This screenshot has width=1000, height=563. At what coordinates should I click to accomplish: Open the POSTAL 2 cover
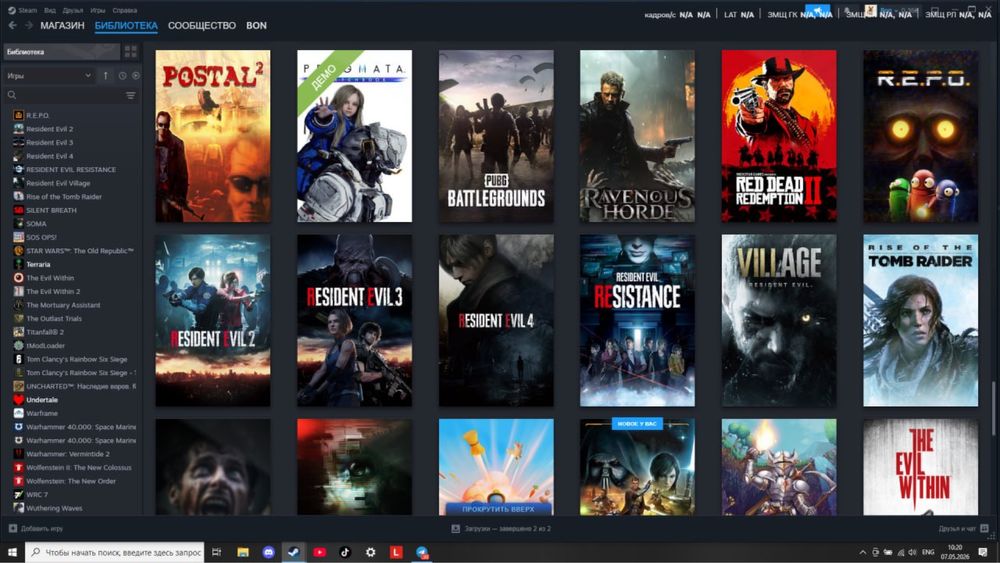coord(213,136)
